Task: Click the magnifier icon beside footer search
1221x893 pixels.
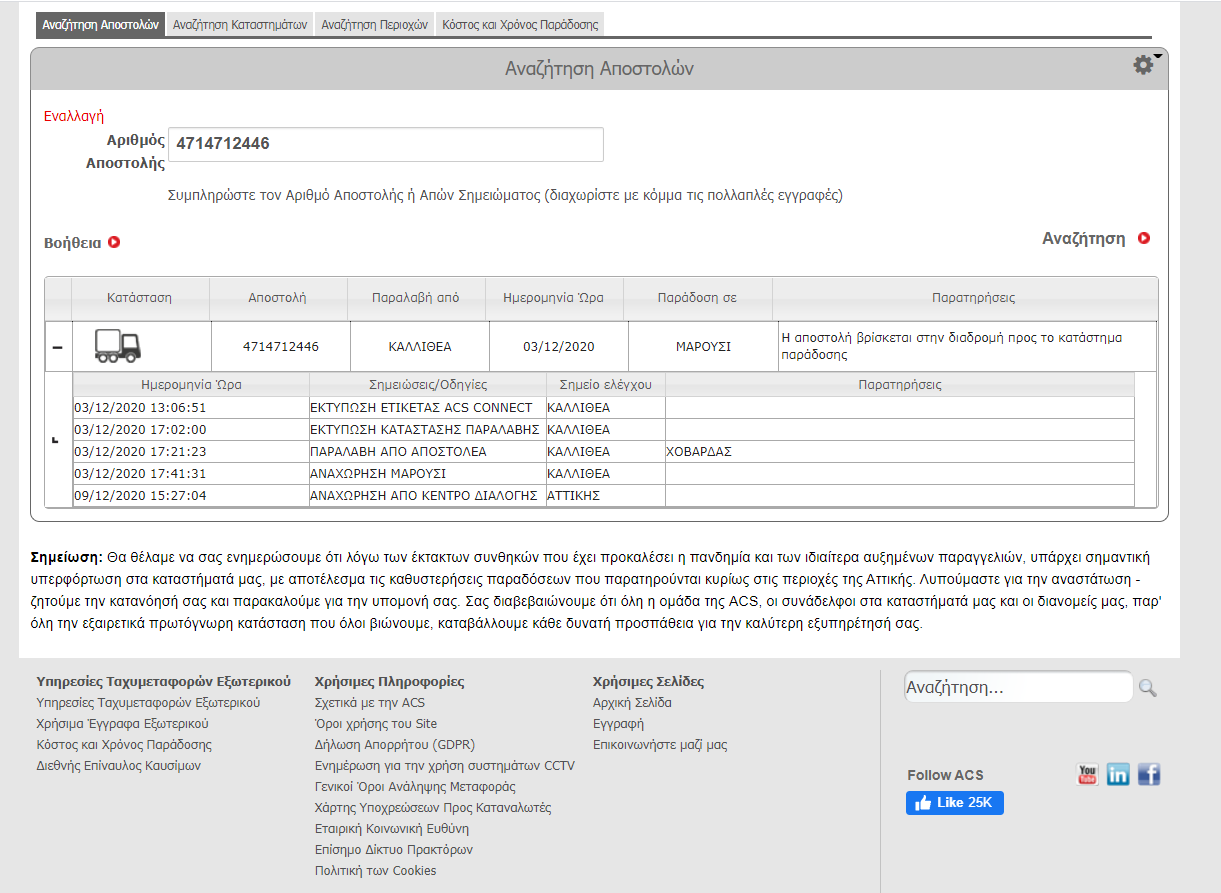Action: tap(1147, 688)
